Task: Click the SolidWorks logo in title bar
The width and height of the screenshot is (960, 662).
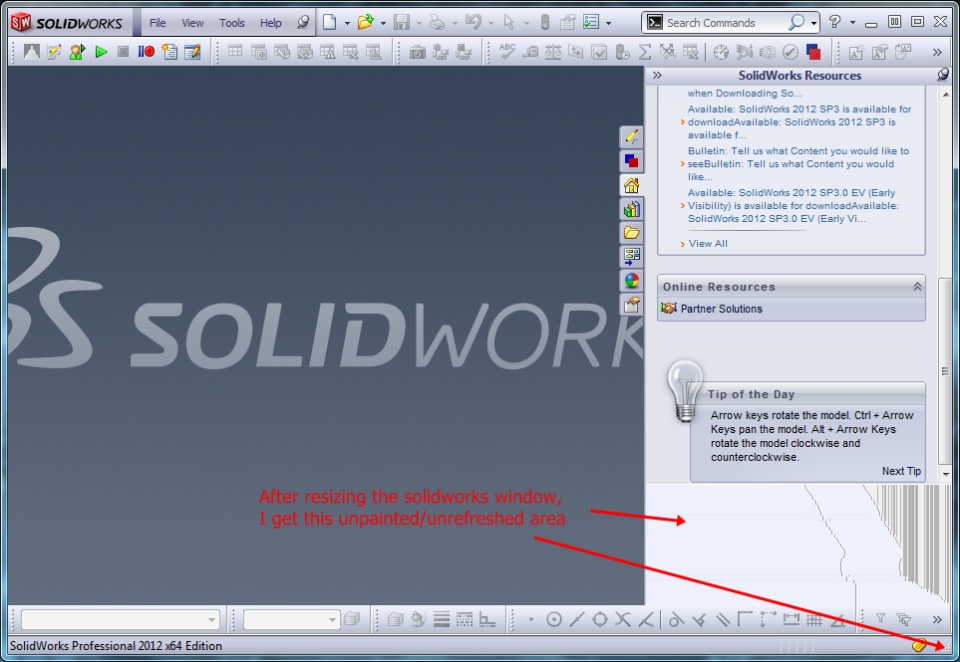Action: [x=66, y=23]
